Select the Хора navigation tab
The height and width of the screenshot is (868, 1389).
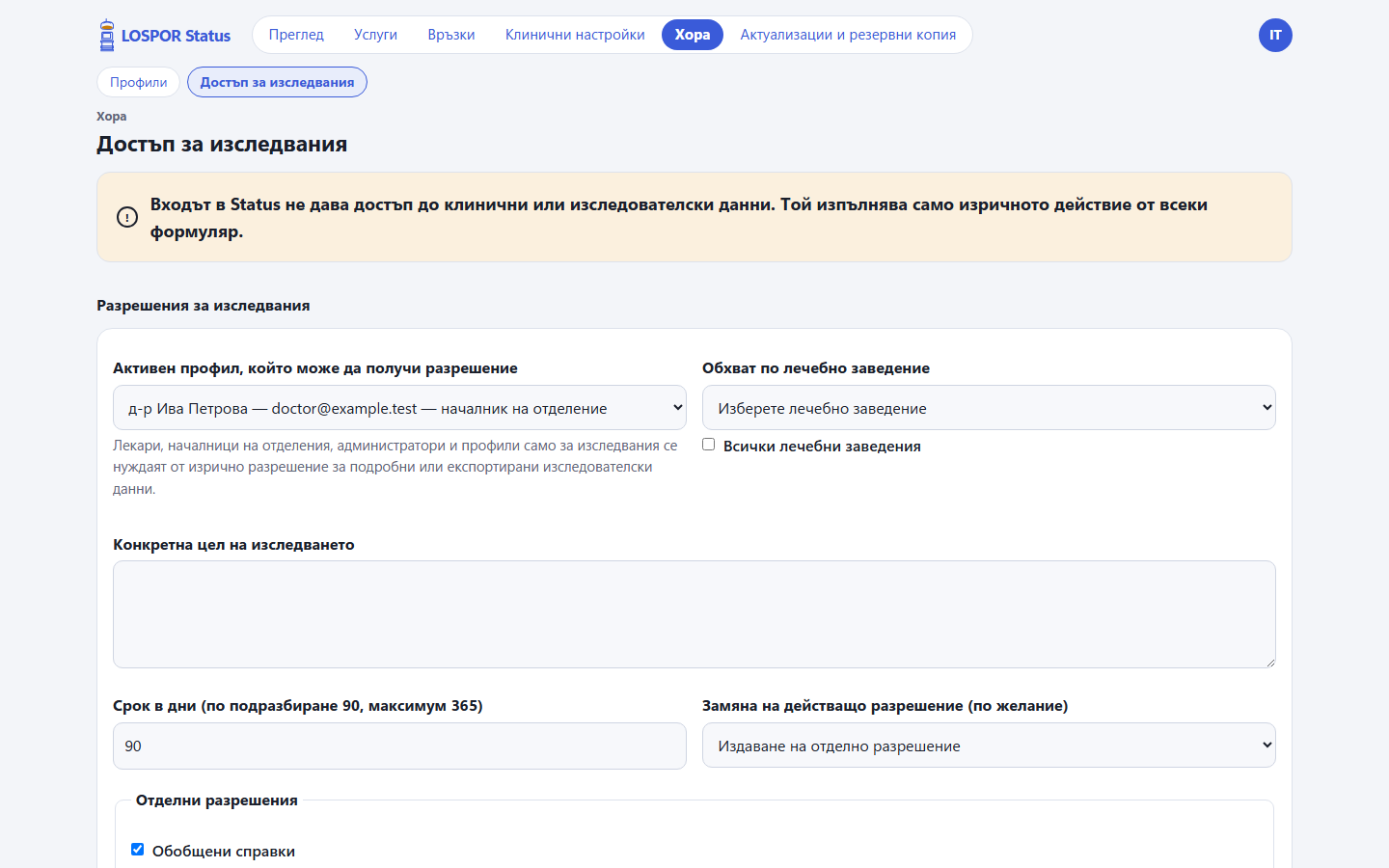693,35
